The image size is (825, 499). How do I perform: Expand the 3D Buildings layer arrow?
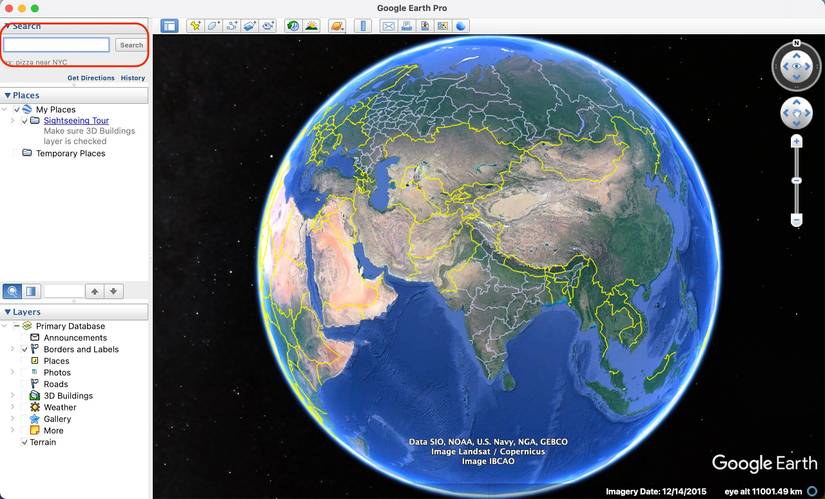pyautogui.click(x=13, y=396)
